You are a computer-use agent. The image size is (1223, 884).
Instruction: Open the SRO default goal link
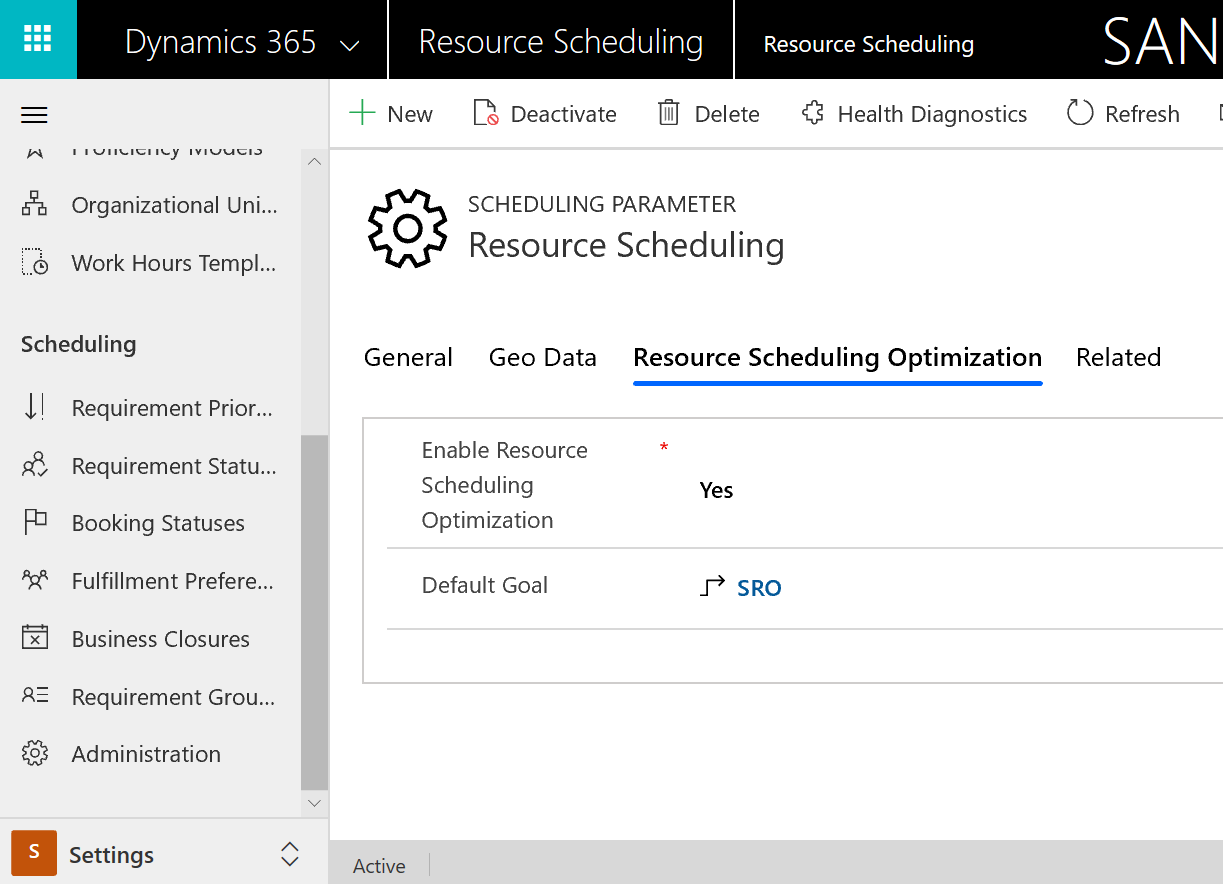pos(759,588)
